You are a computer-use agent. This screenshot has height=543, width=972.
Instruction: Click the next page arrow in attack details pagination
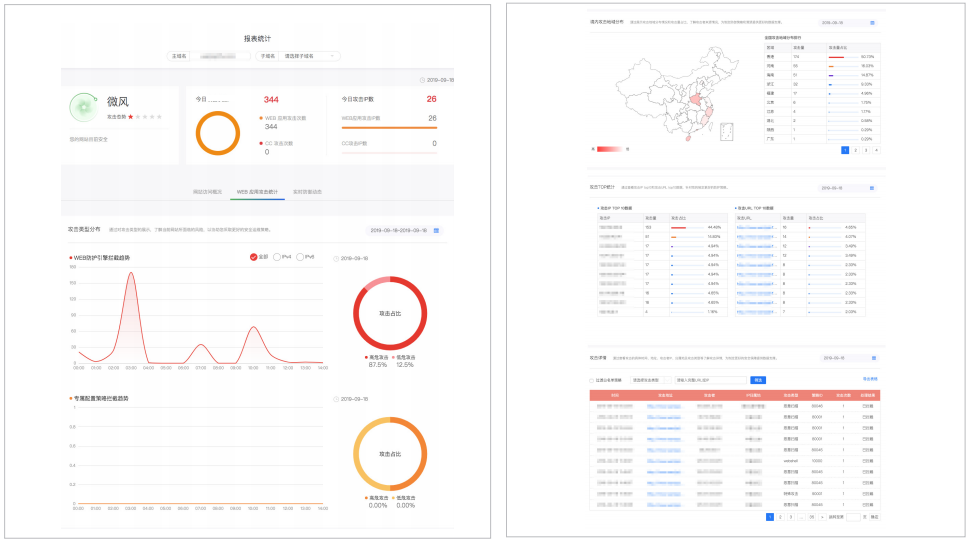pos(822,516)
